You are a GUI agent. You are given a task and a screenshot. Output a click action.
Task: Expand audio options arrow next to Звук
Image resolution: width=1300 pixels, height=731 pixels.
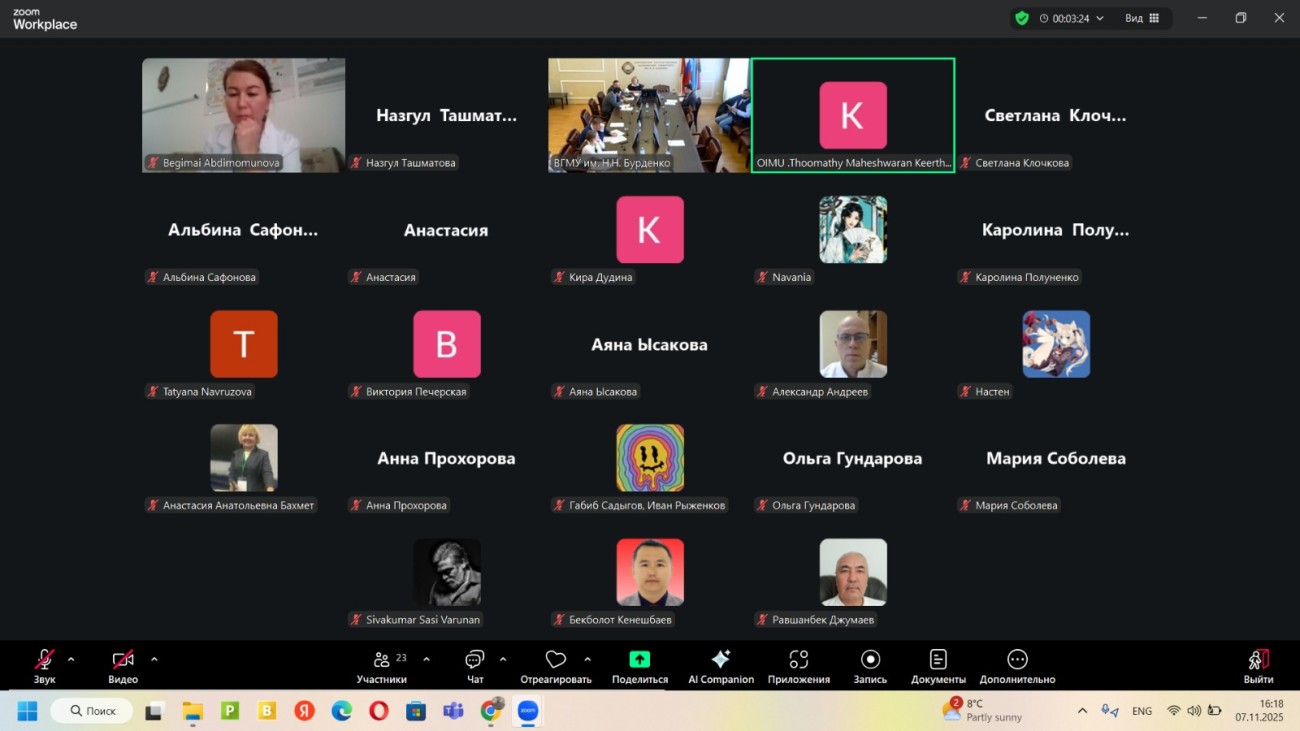click(x=71, y=659)
